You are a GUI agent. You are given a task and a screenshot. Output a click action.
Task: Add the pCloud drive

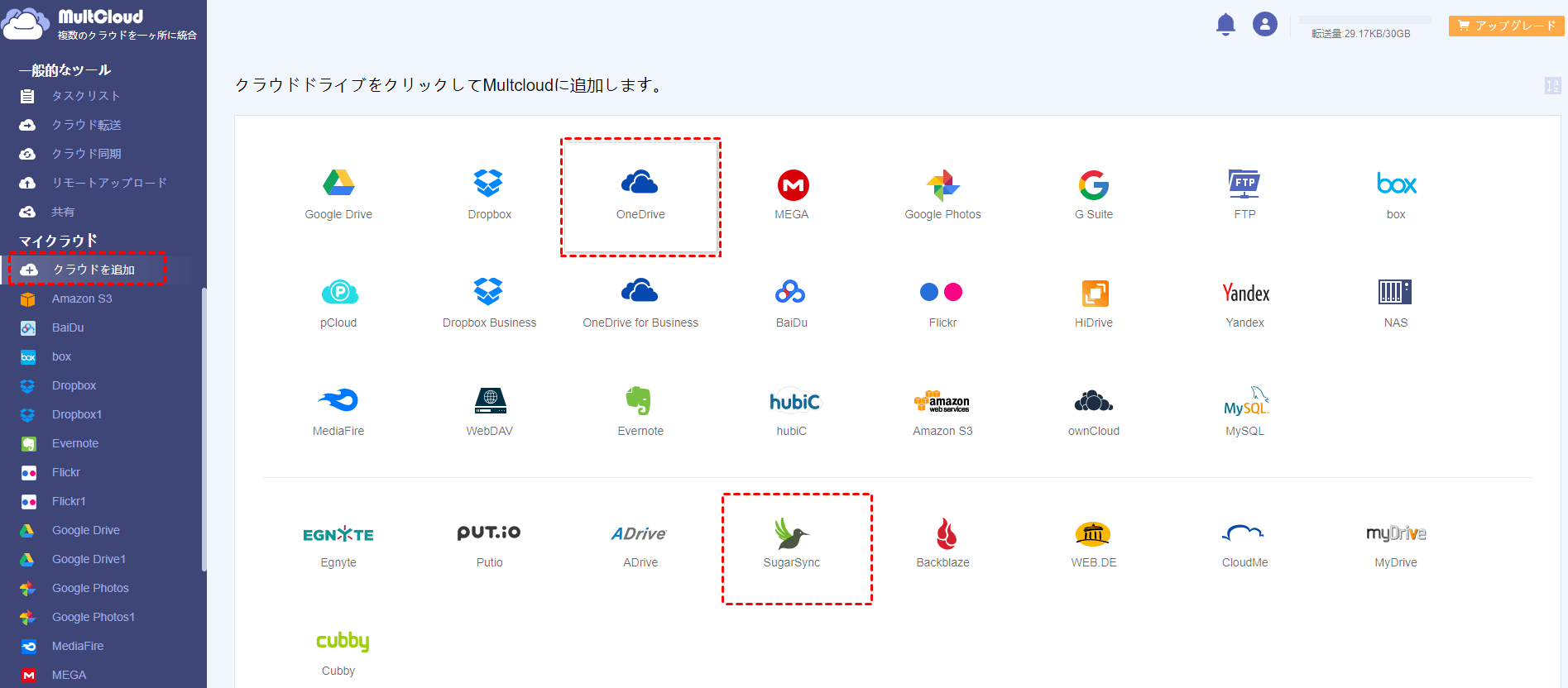(x=338, y=303)
